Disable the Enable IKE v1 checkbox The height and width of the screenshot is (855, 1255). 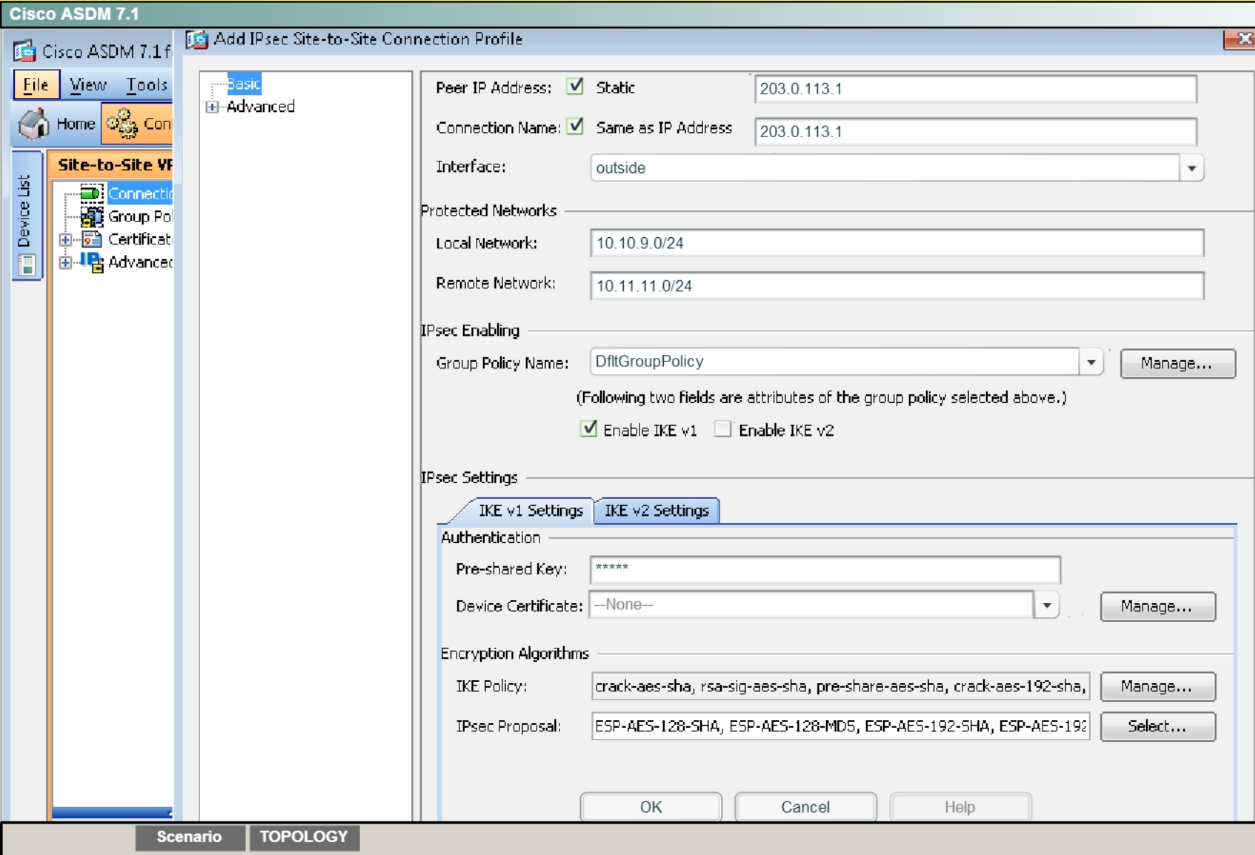(588, 430)
